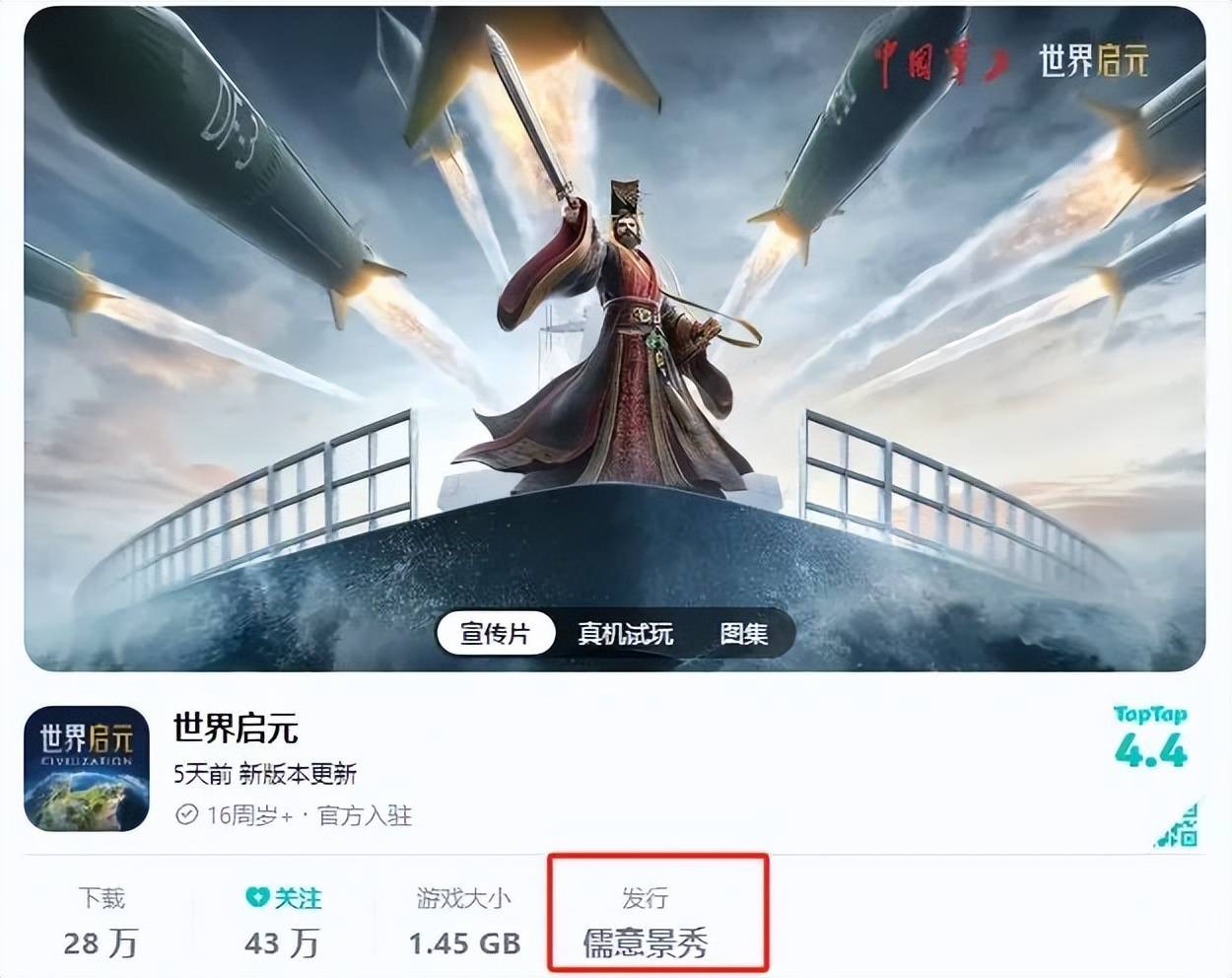Switch to 真机试玩 tab
The width and height of the screenshot is (1232, 978).
click(x=626, y=633)
